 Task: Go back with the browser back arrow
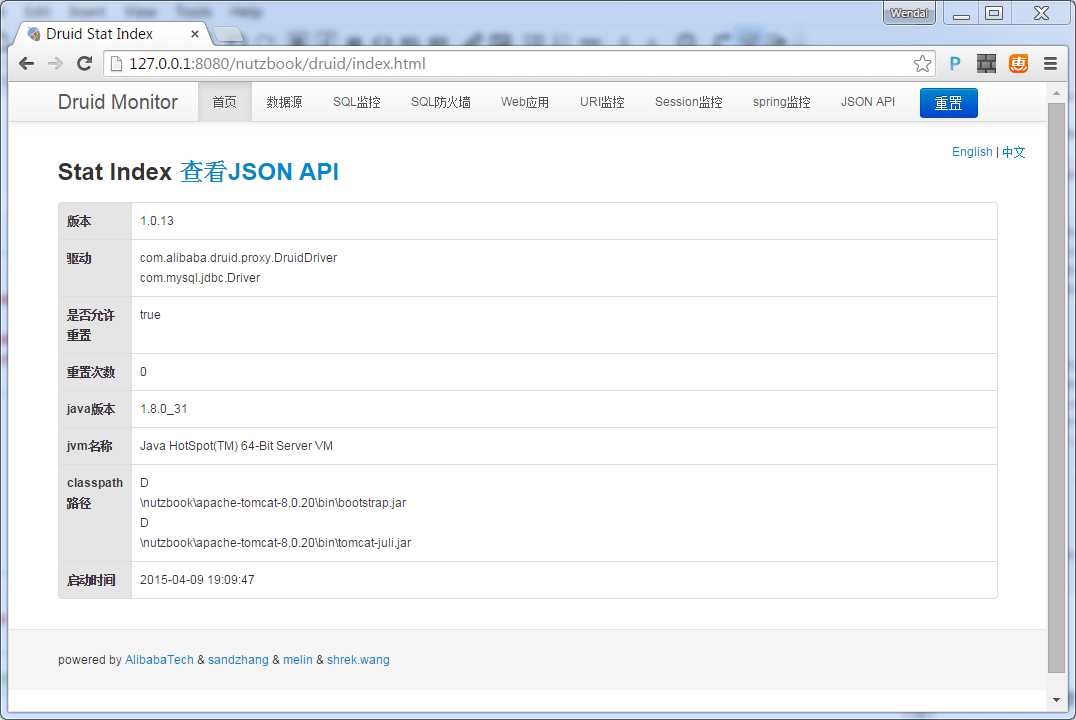pos(27,64)
